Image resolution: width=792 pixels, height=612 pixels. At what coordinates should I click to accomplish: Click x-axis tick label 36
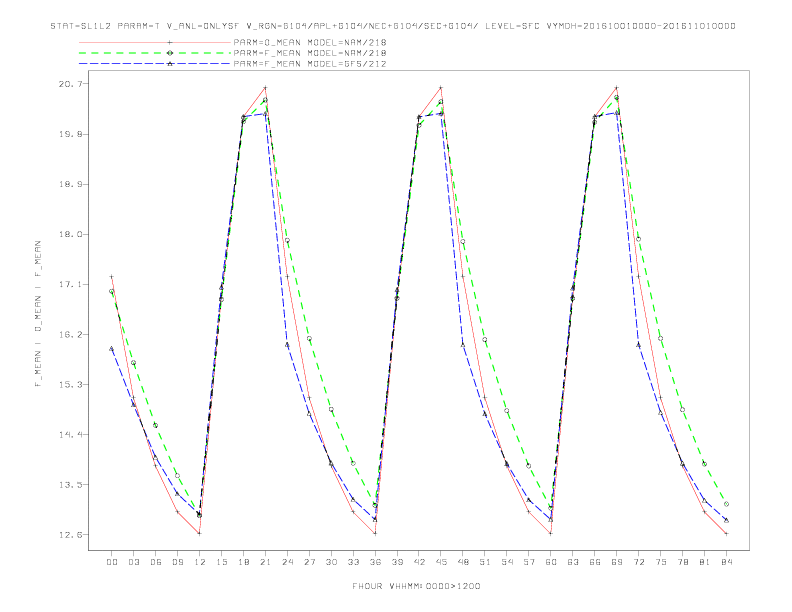coord(375,562)
